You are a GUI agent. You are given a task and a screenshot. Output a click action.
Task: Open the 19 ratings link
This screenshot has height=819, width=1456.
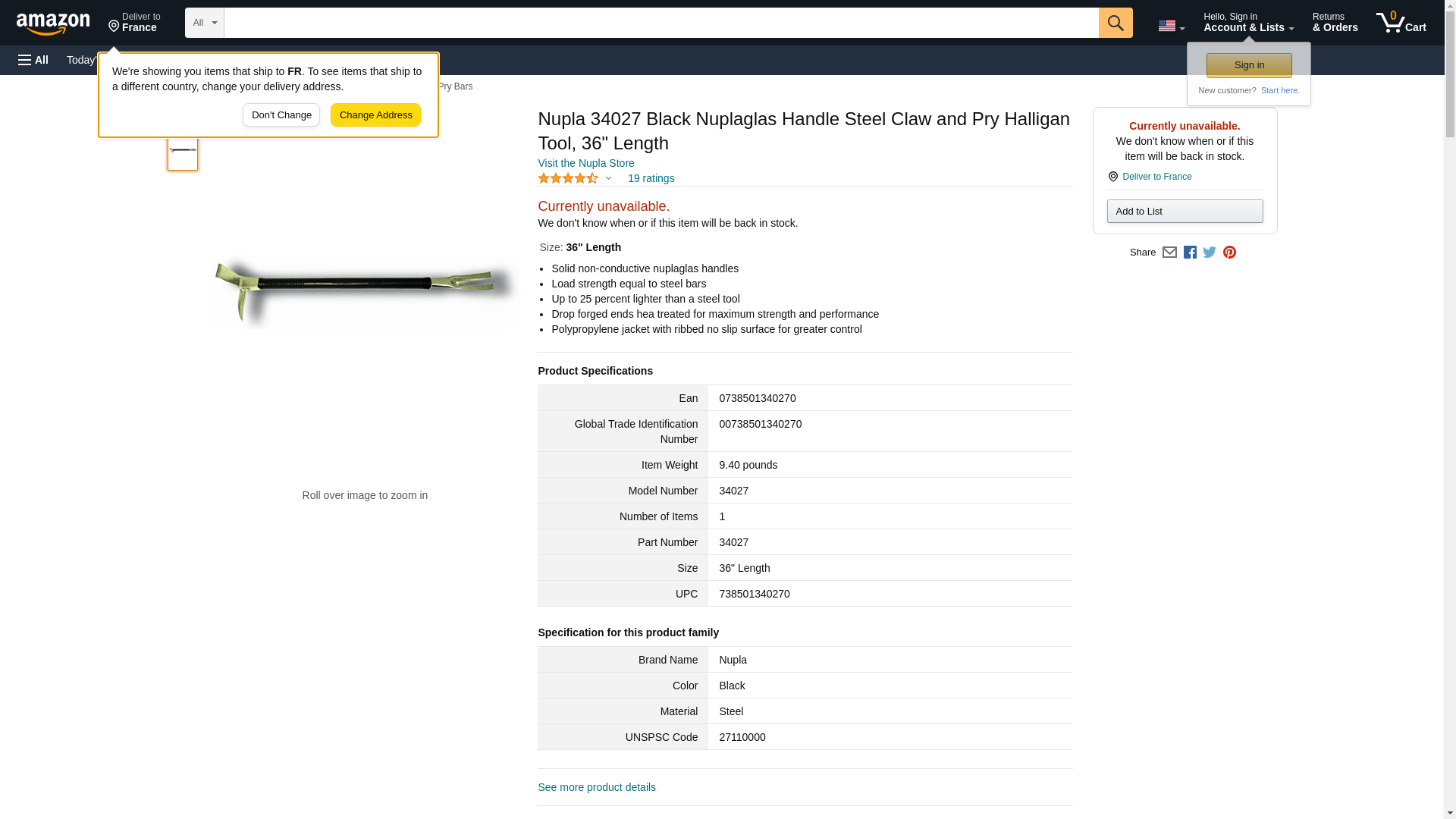651,179
